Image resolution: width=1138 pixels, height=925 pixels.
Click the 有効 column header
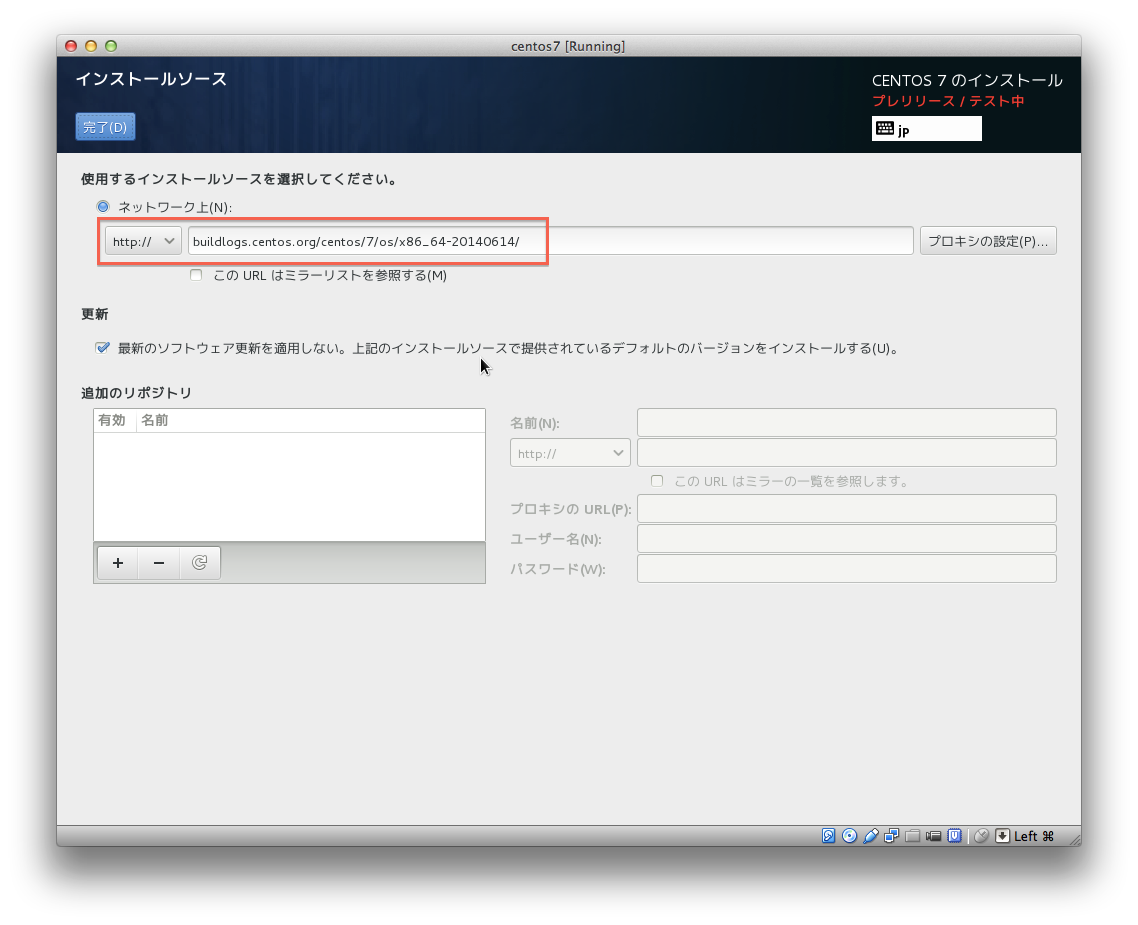tap(112, 420)
